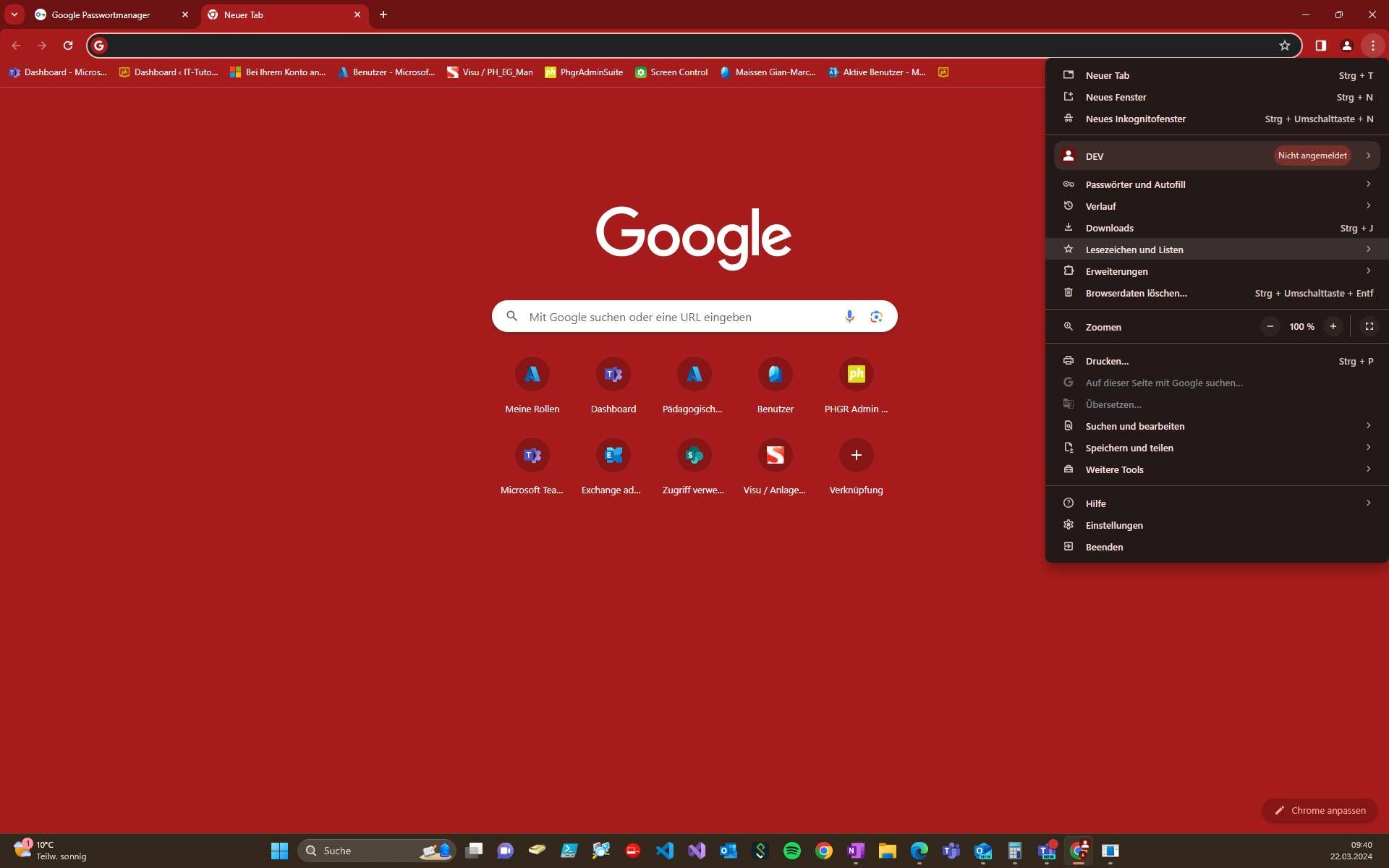This screenshot has width=1389, height=868.
Task: Open the tab search dropdown arrow
Action: [14, 14]
